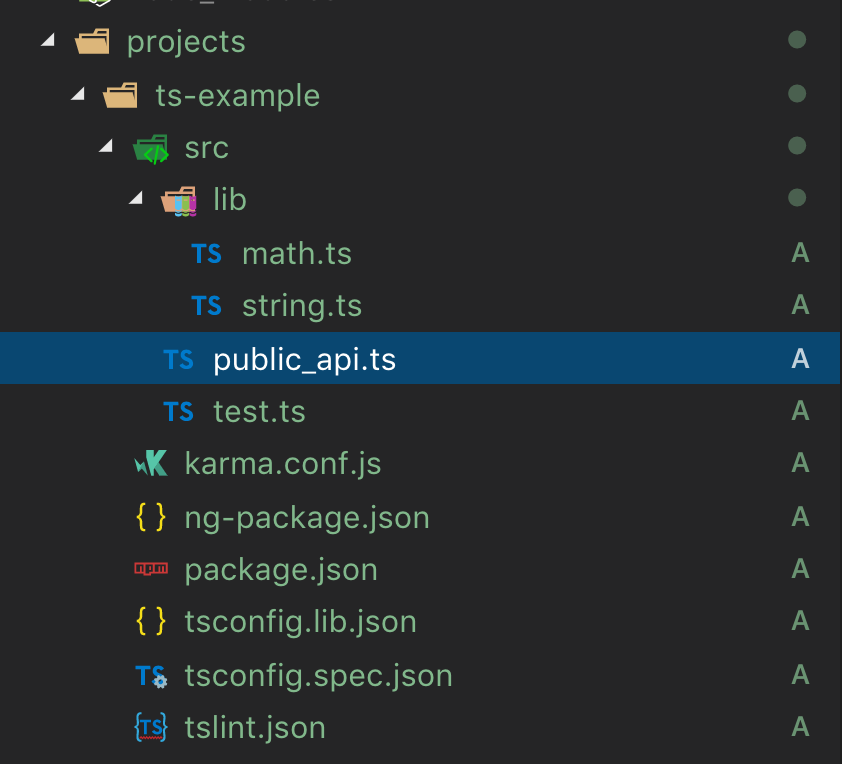Click the npm icon beside package.json
The width and height of the screenshot is (842, 764).
(x=151, y=569)
